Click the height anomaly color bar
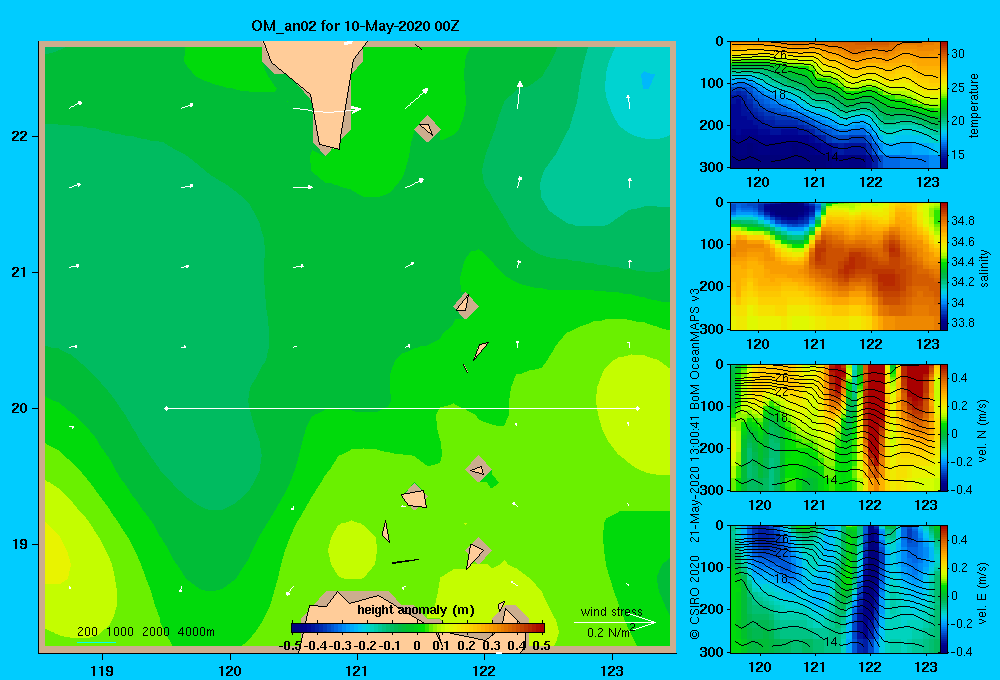This screenshot has height=680, width=1000. click(x=418, y=627)
